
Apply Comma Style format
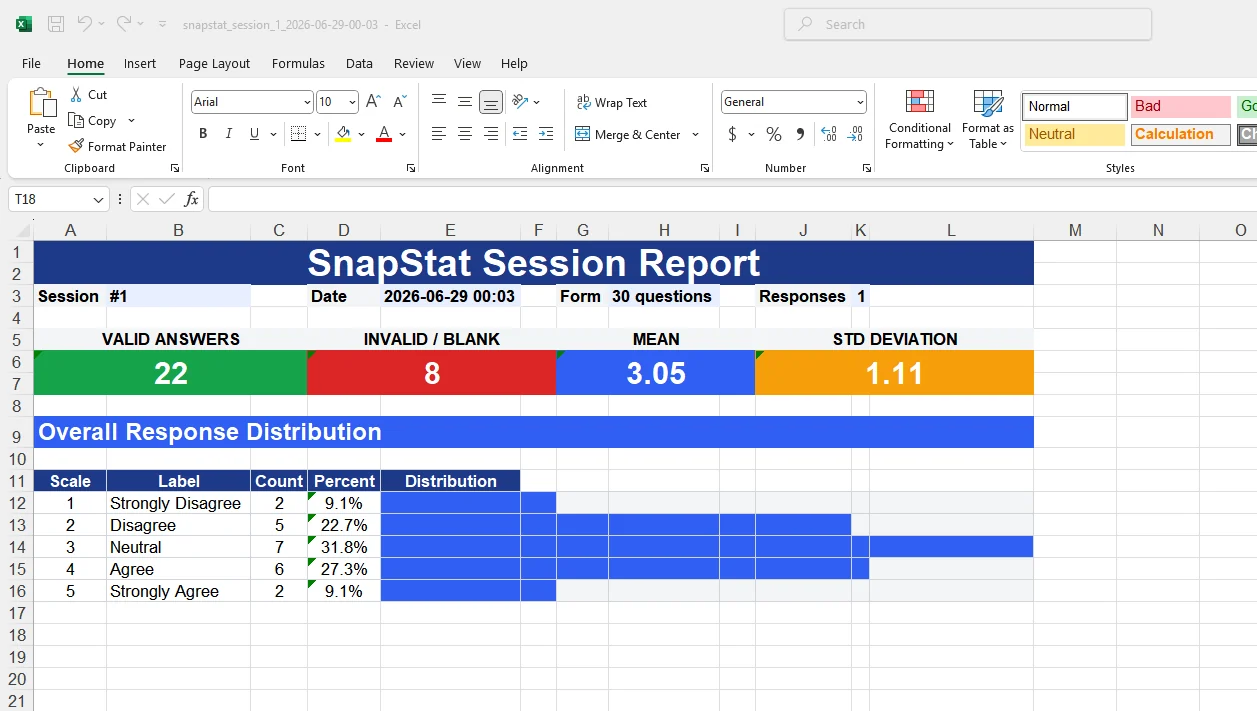[800, 134]
